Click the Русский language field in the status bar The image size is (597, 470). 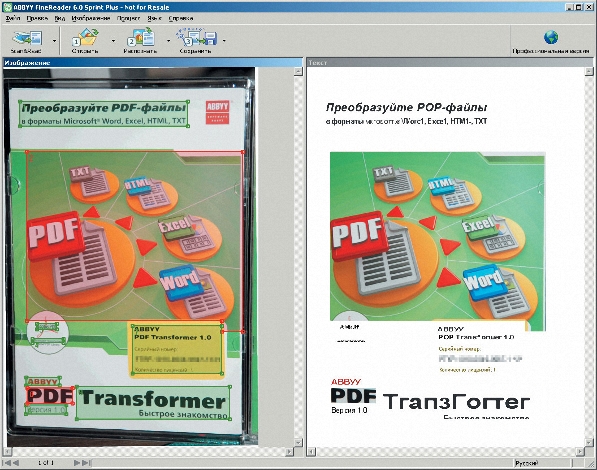tap(542, 463)
